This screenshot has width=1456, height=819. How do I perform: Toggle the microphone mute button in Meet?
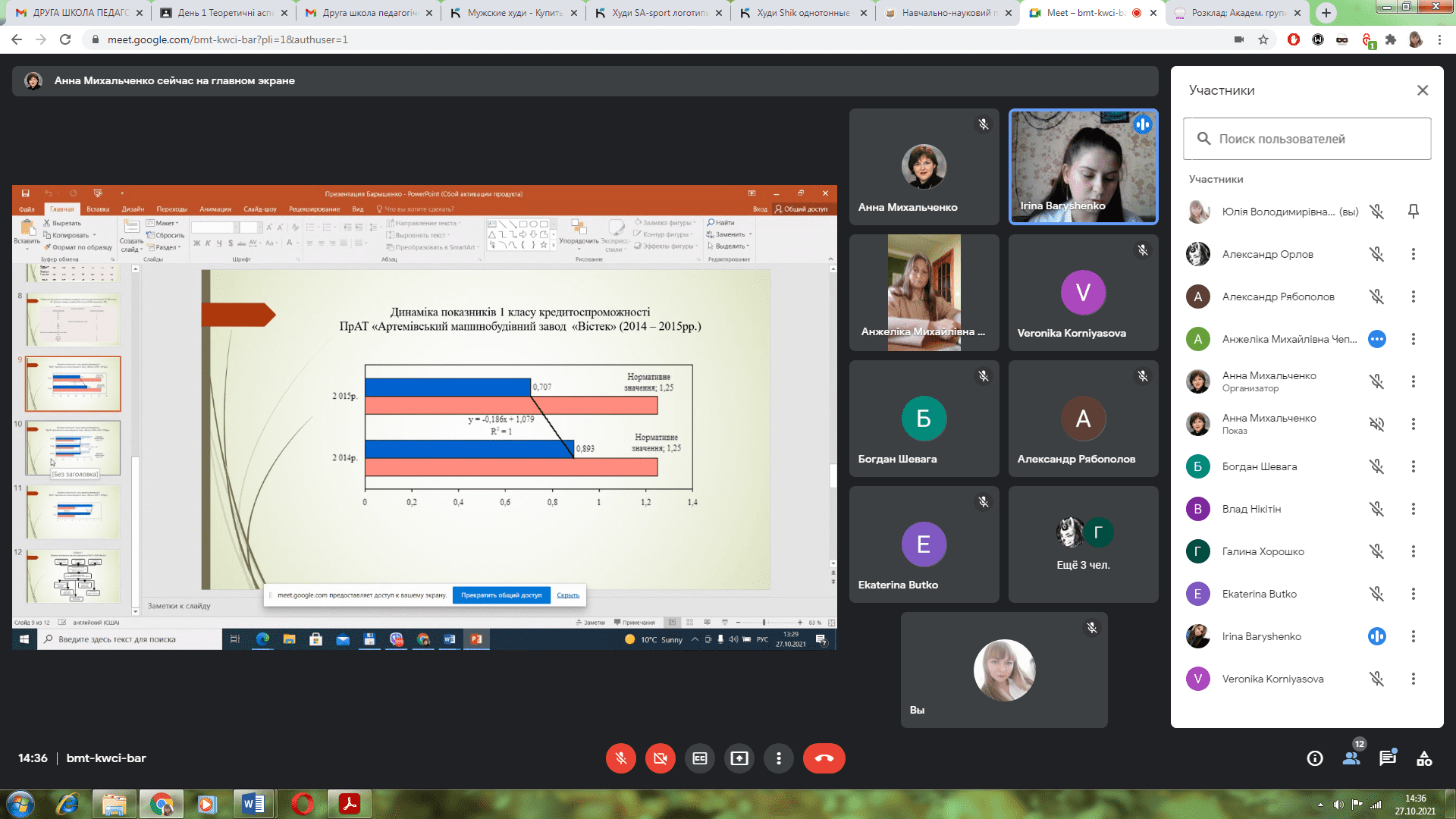[x=620, y=758]
